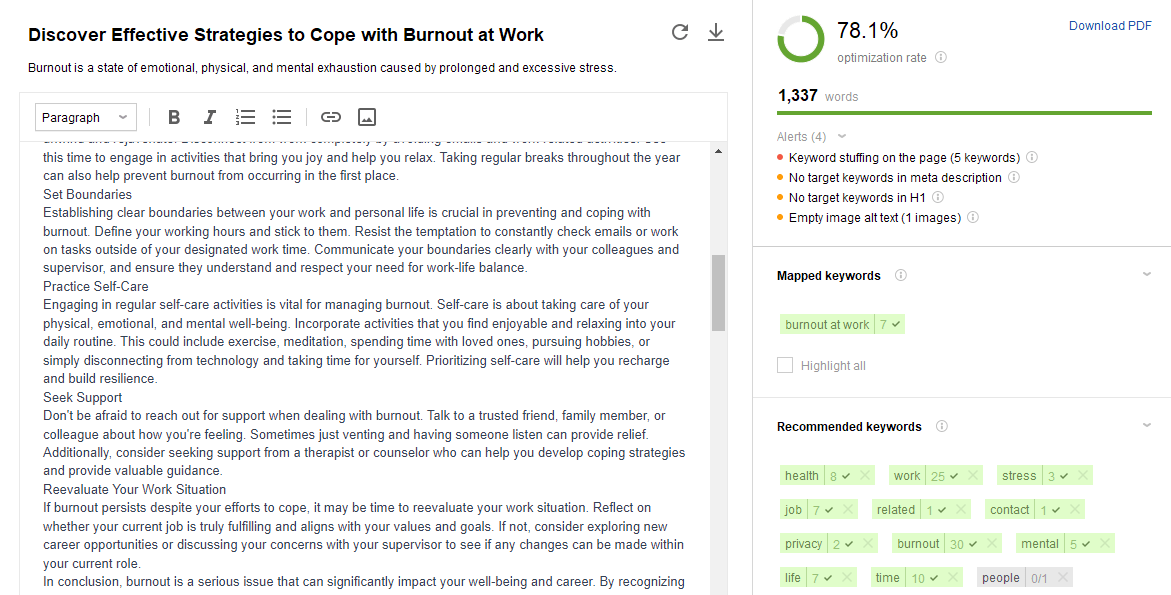
Task: Check the Highlight all checkbox
Action: (x=785, y=365)
